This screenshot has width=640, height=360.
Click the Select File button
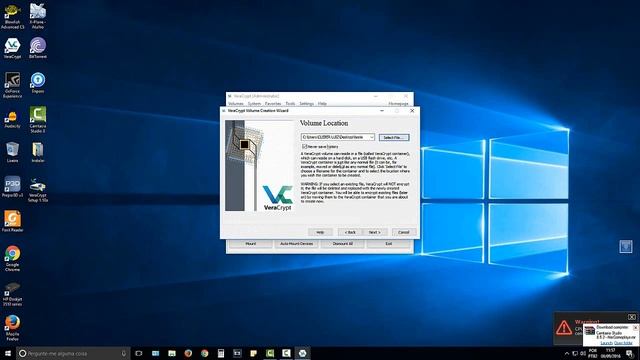point(394,138)
